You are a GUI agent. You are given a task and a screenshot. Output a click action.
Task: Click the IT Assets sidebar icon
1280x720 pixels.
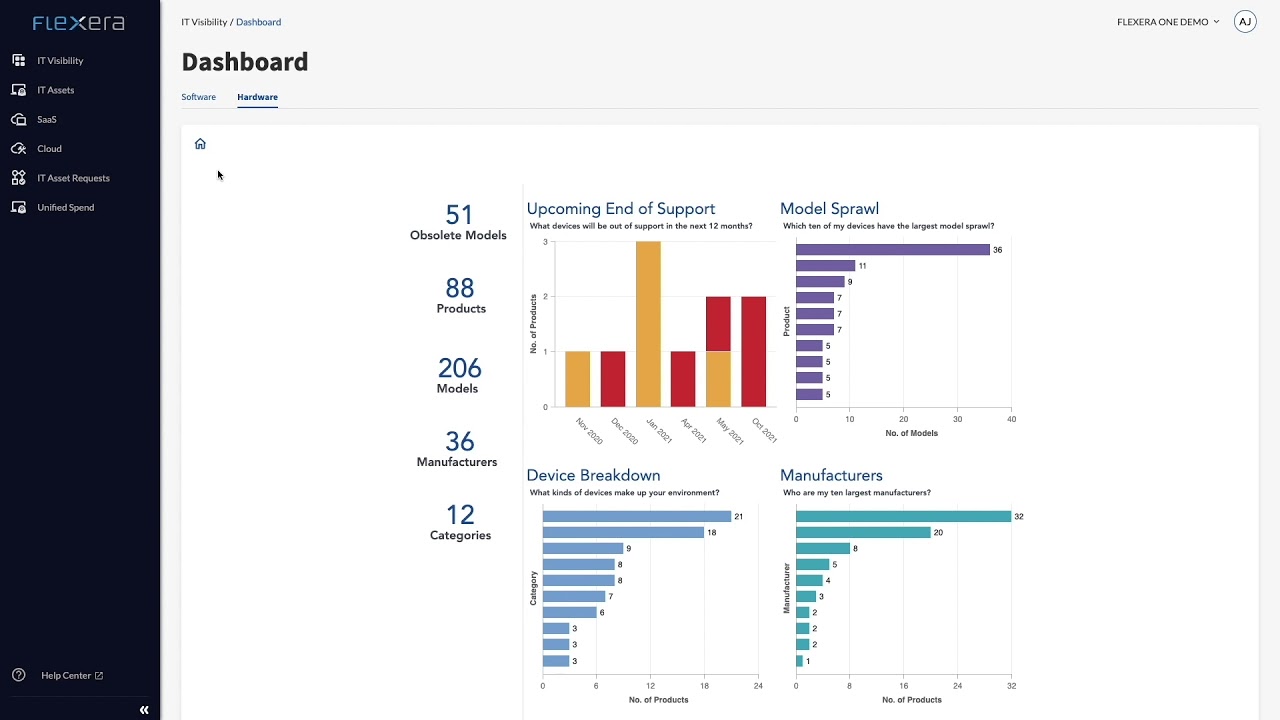[x=18, y=90]
